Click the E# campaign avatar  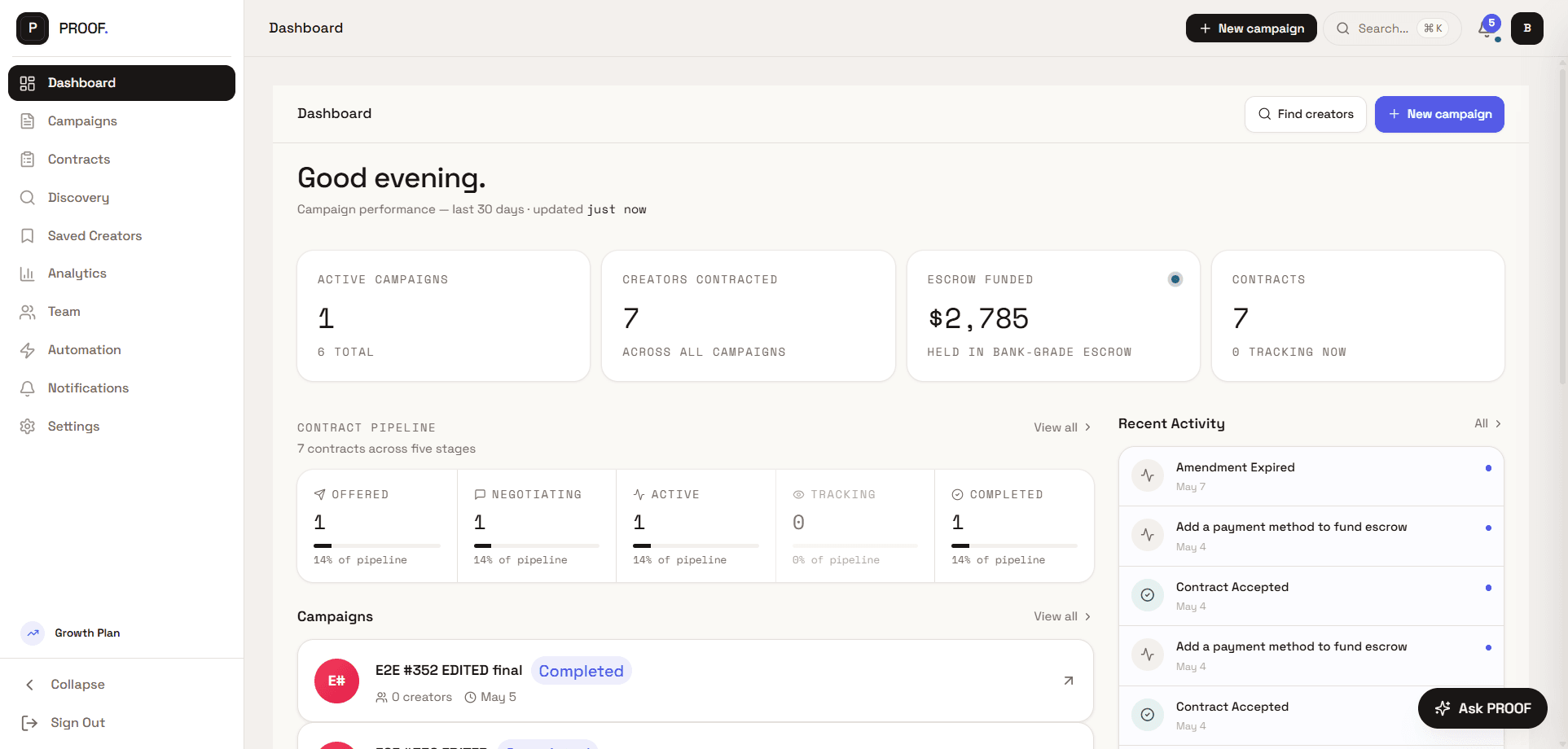(x=336, y=681)
